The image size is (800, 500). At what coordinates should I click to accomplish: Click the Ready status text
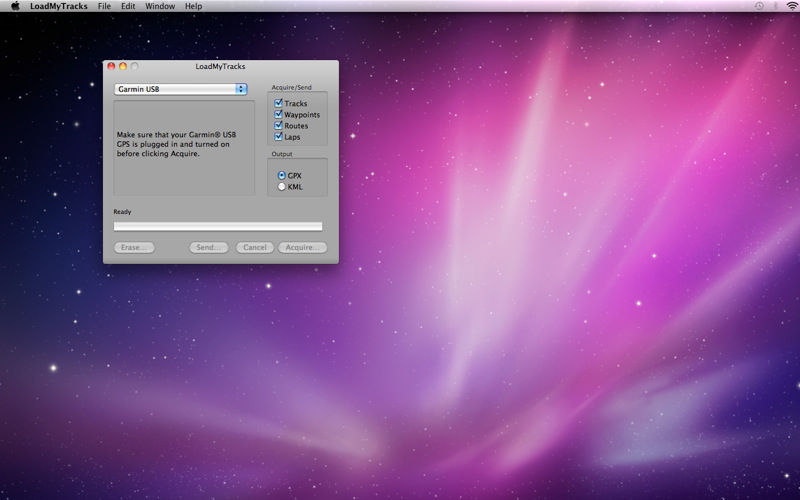click(122, 212)
